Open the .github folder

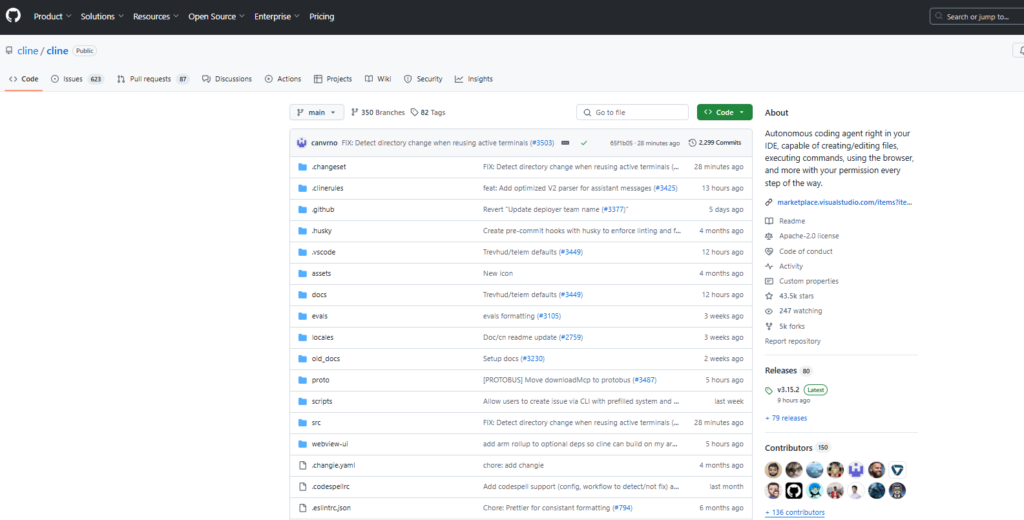323,210
